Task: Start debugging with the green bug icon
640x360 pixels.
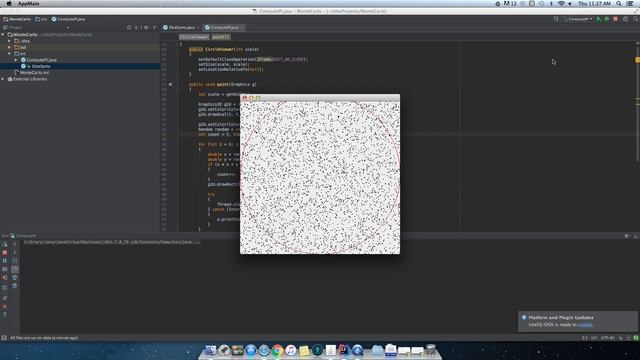Action: (607, 19)
